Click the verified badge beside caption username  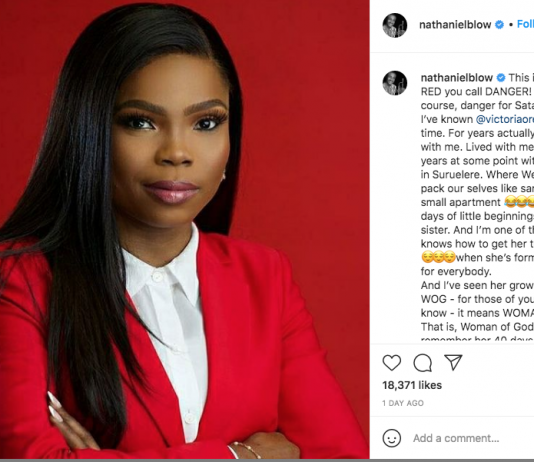[501, 78]
